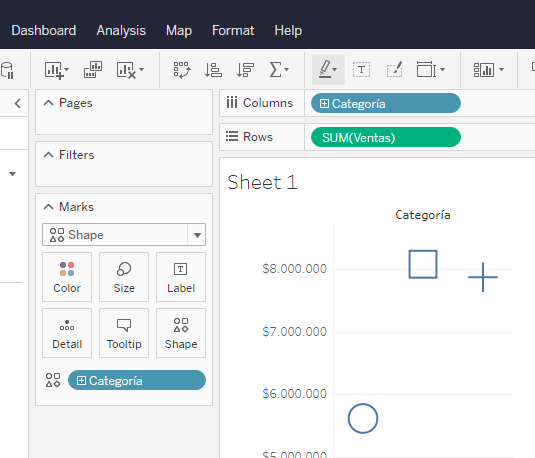This screenshot has width=535, height=458.
Task: Toggle the Fix Axes toolbar icon
Action: [x=395, y=70]
